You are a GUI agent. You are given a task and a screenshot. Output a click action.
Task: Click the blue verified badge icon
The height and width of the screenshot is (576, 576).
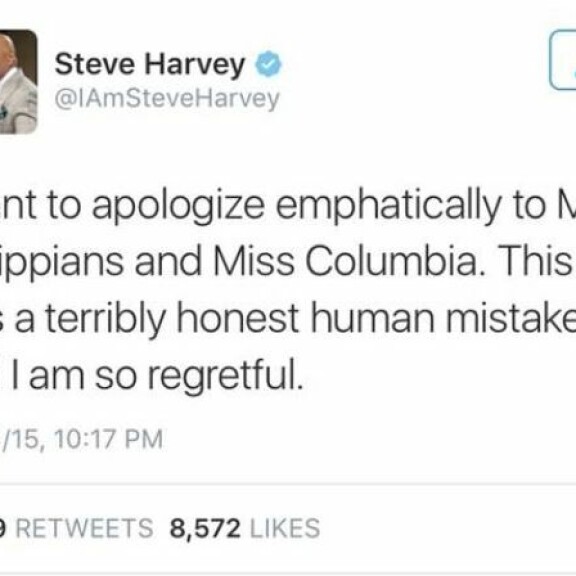click(x=269, y=64)
